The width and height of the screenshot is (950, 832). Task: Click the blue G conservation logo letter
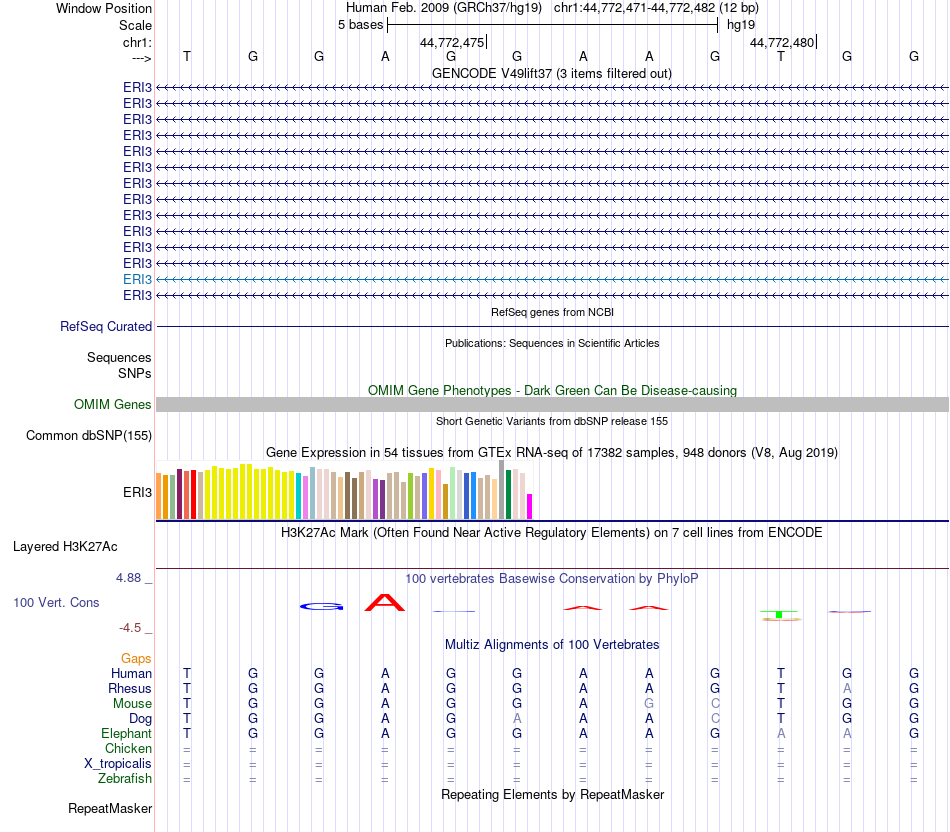point(322,607)
